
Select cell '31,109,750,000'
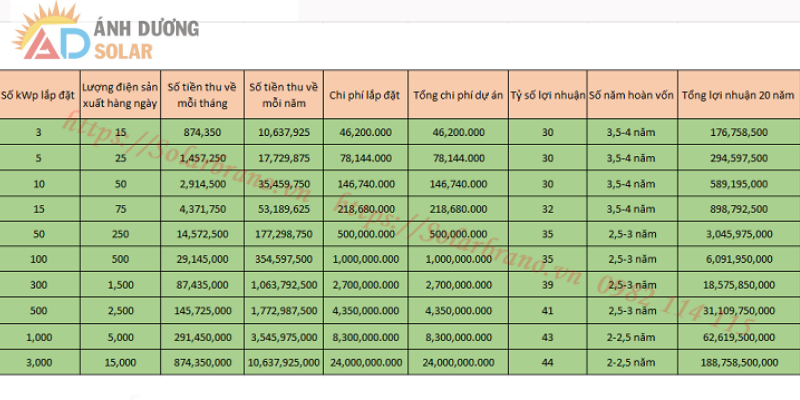739,310
